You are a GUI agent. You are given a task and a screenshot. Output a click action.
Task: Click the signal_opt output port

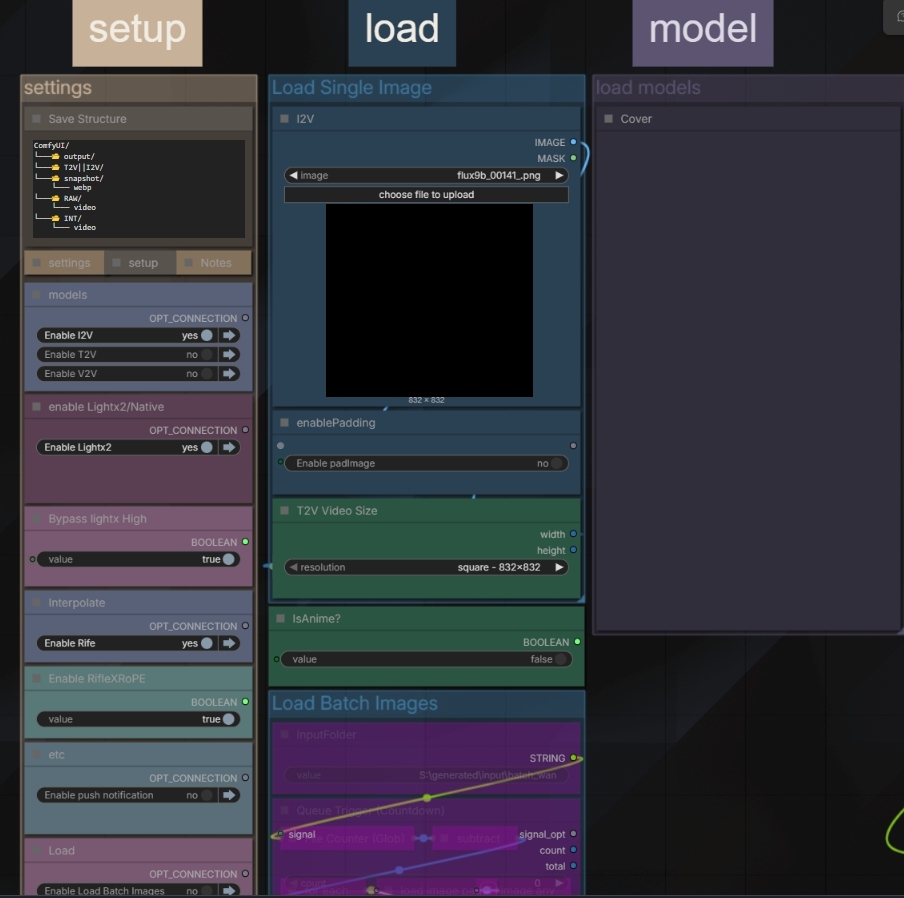573,833
